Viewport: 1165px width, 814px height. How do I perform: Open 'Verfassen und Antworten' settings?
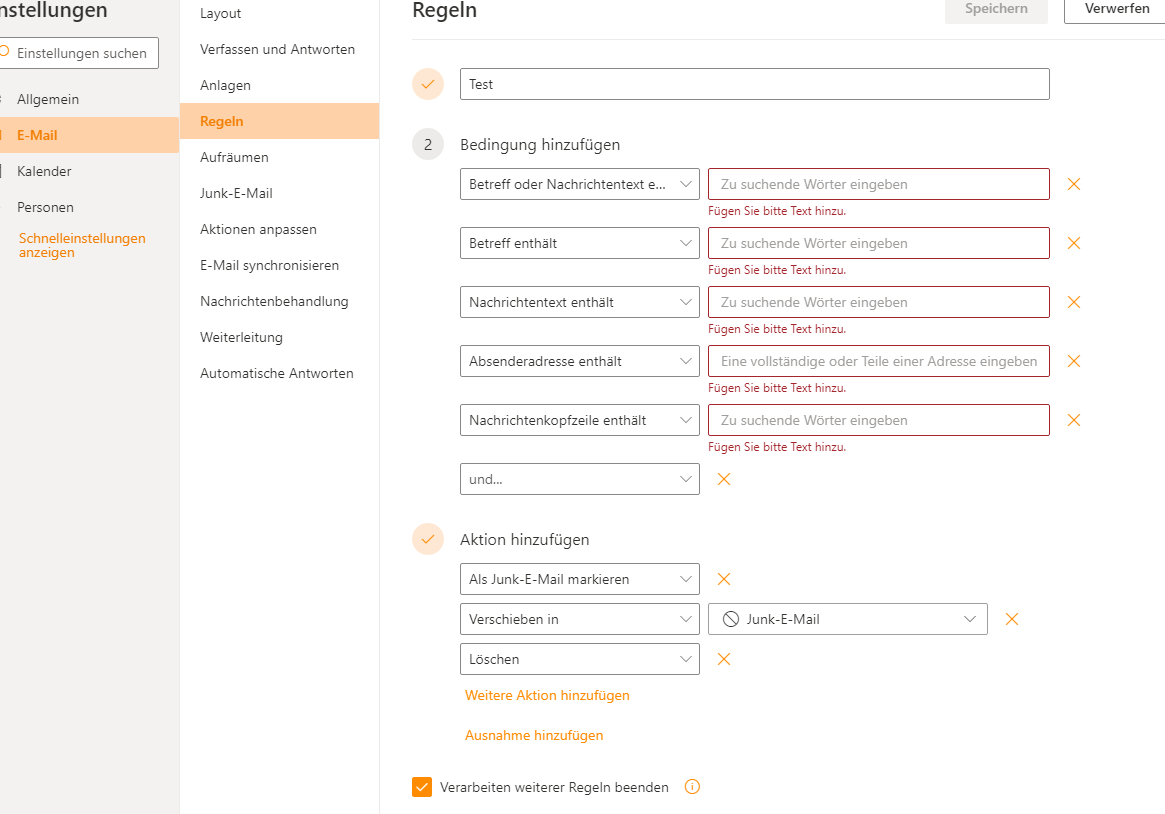pyautogui.click(x=279, y=49)
